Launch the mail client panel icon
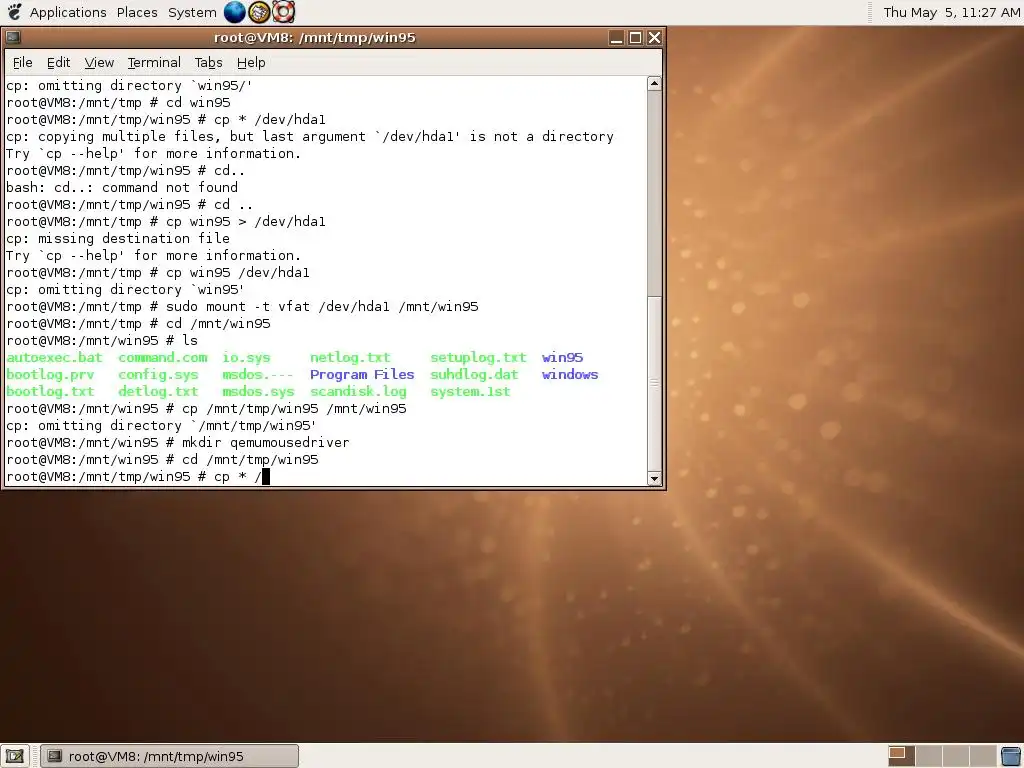The image size is (1024, 768). pyautogui.click(x=259, y=12)
